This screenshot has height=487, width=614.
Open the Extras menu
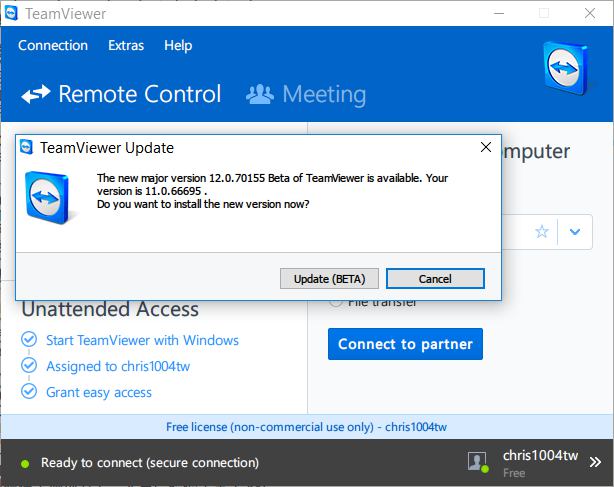coord(126,45)
